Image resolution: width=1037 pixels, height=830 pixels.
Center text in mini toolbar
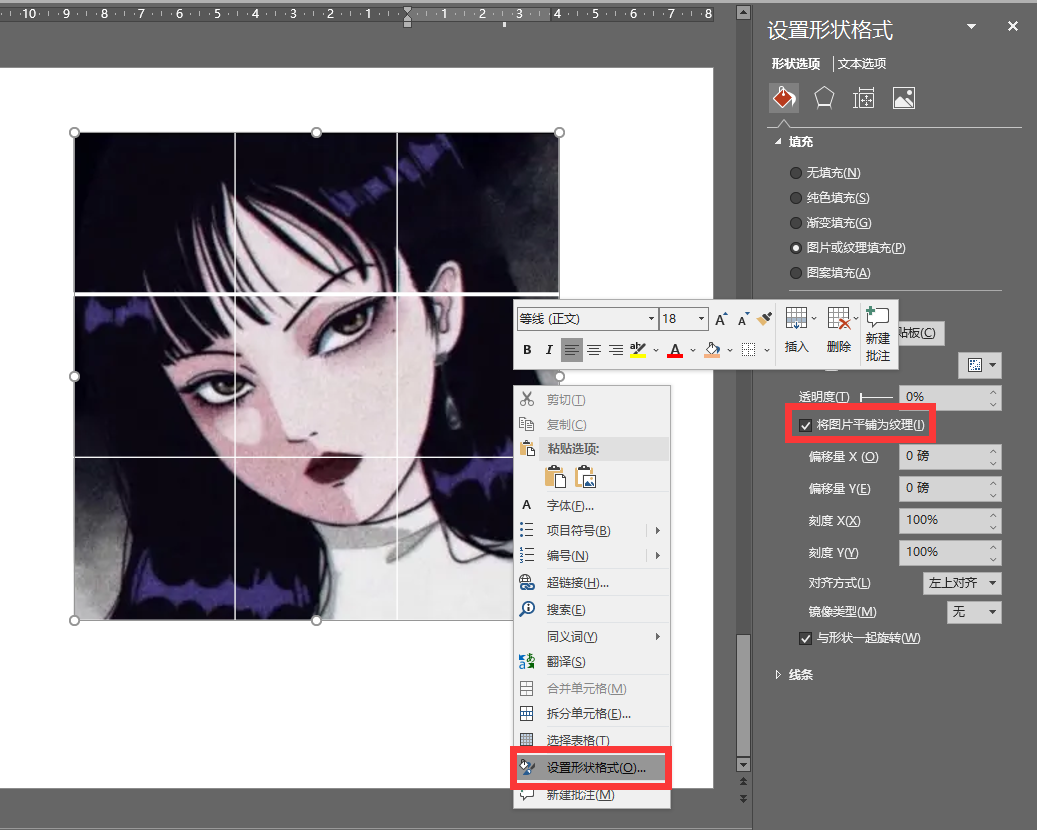coord(594,350)
